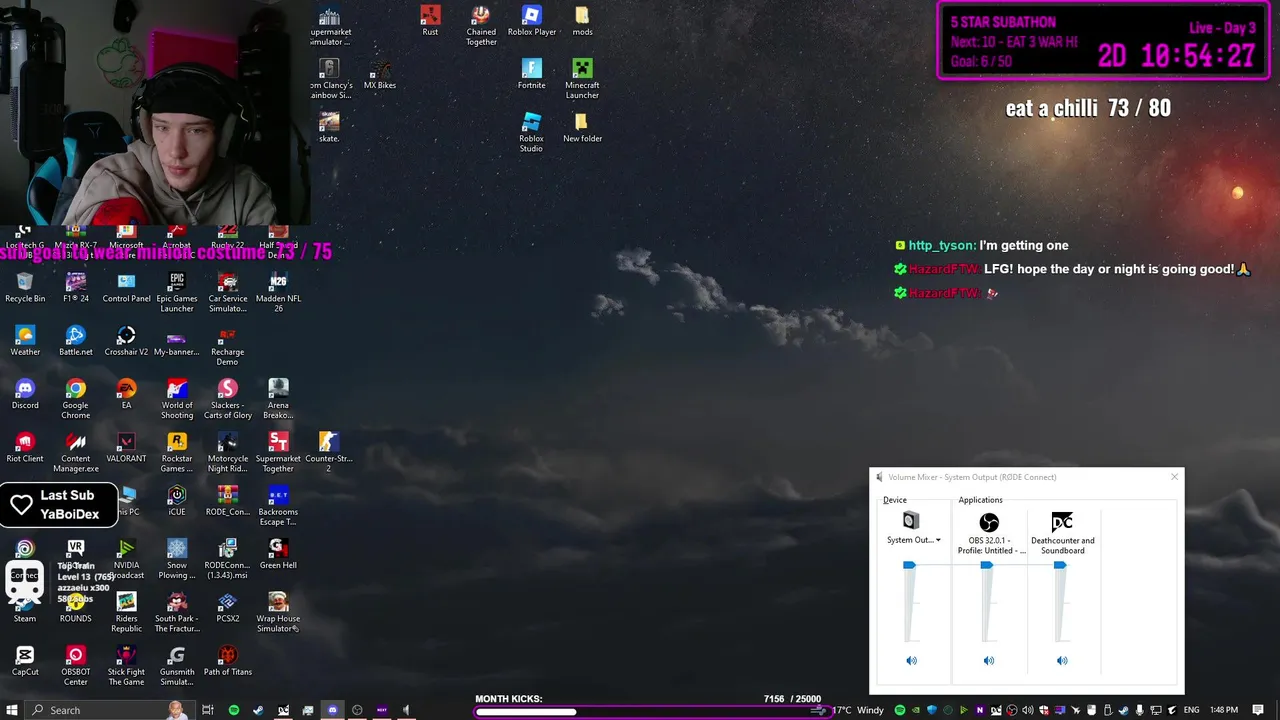Select the Epic Games Launcher icon

coord(177,291)
